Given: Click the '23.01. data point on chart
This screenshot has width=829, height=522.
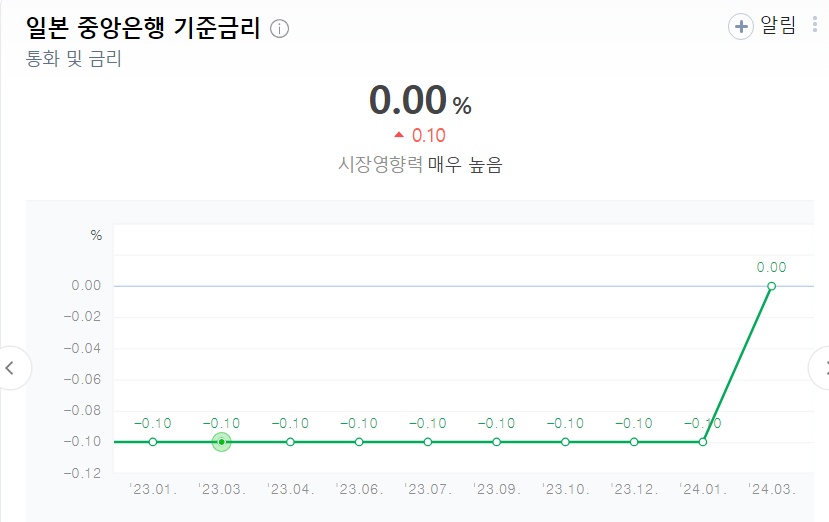Looking at the screenshot, I should pyautogui.click(x=153, y=441).
